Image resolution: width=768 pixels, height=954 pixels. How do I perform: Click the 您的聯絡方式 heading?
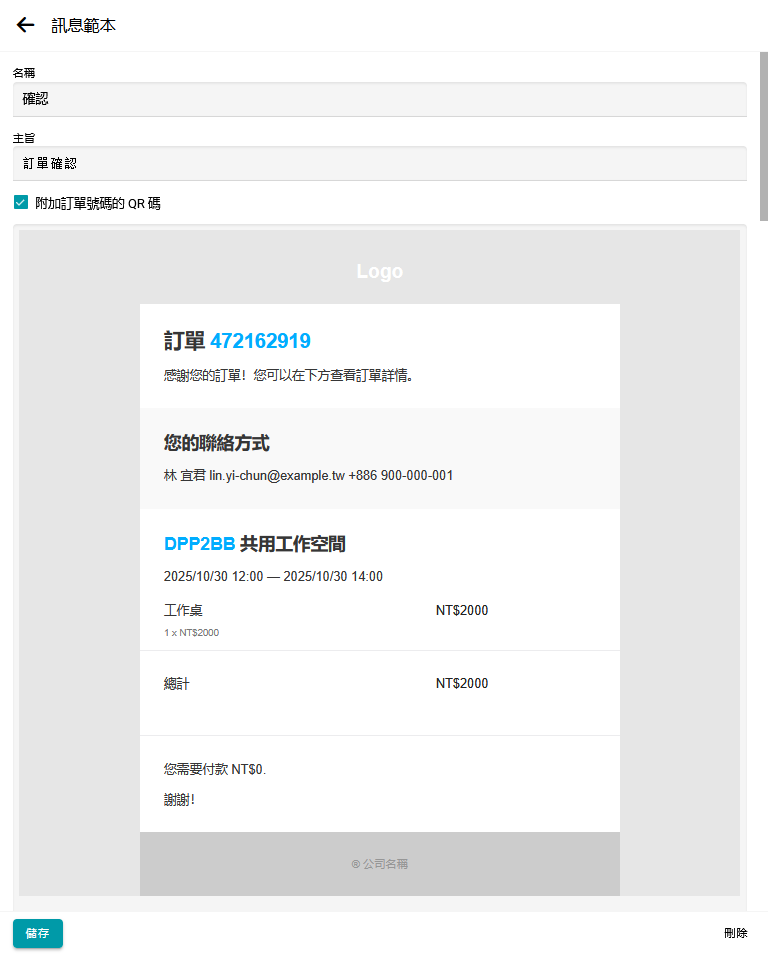click(216, 443)
